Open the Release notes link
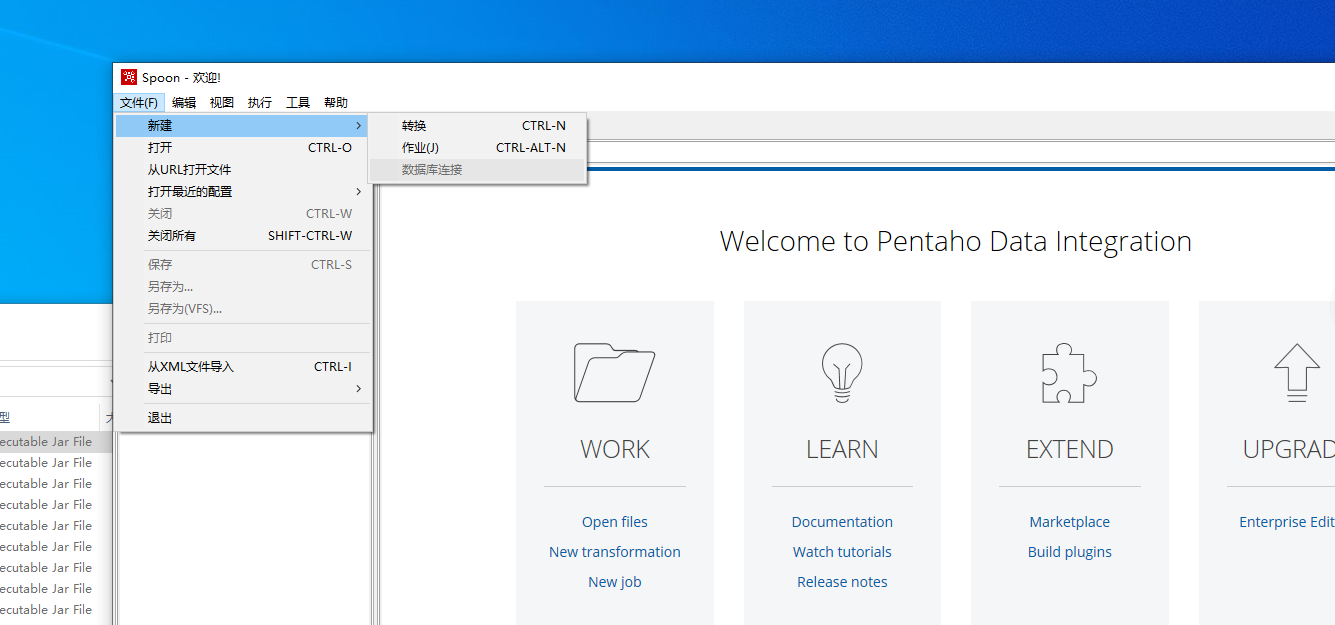Screen dimensions: 1335x625 [842, 582]
